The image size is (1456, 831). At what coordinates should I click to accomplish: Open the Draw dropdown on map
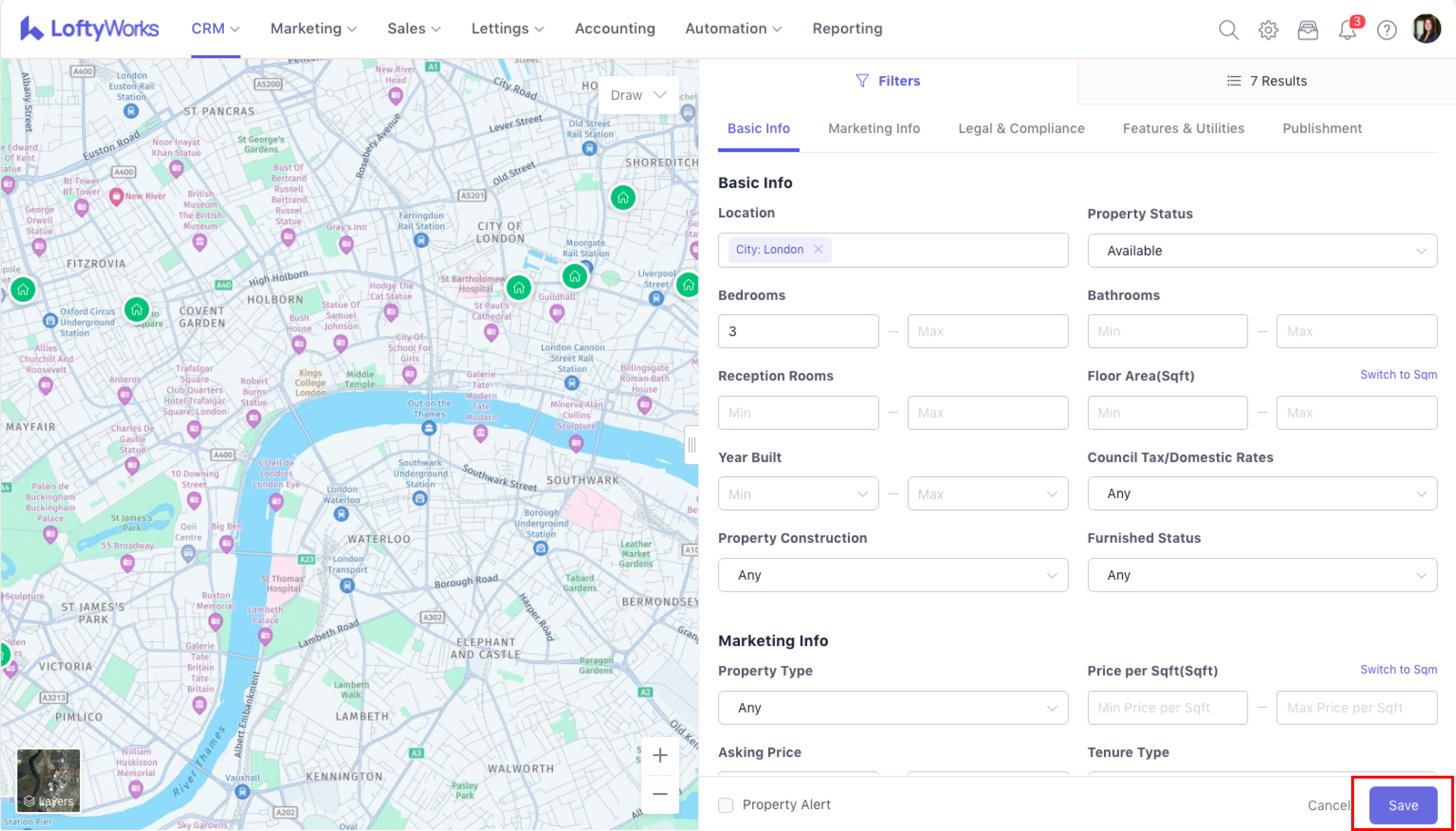coord(638,95)
